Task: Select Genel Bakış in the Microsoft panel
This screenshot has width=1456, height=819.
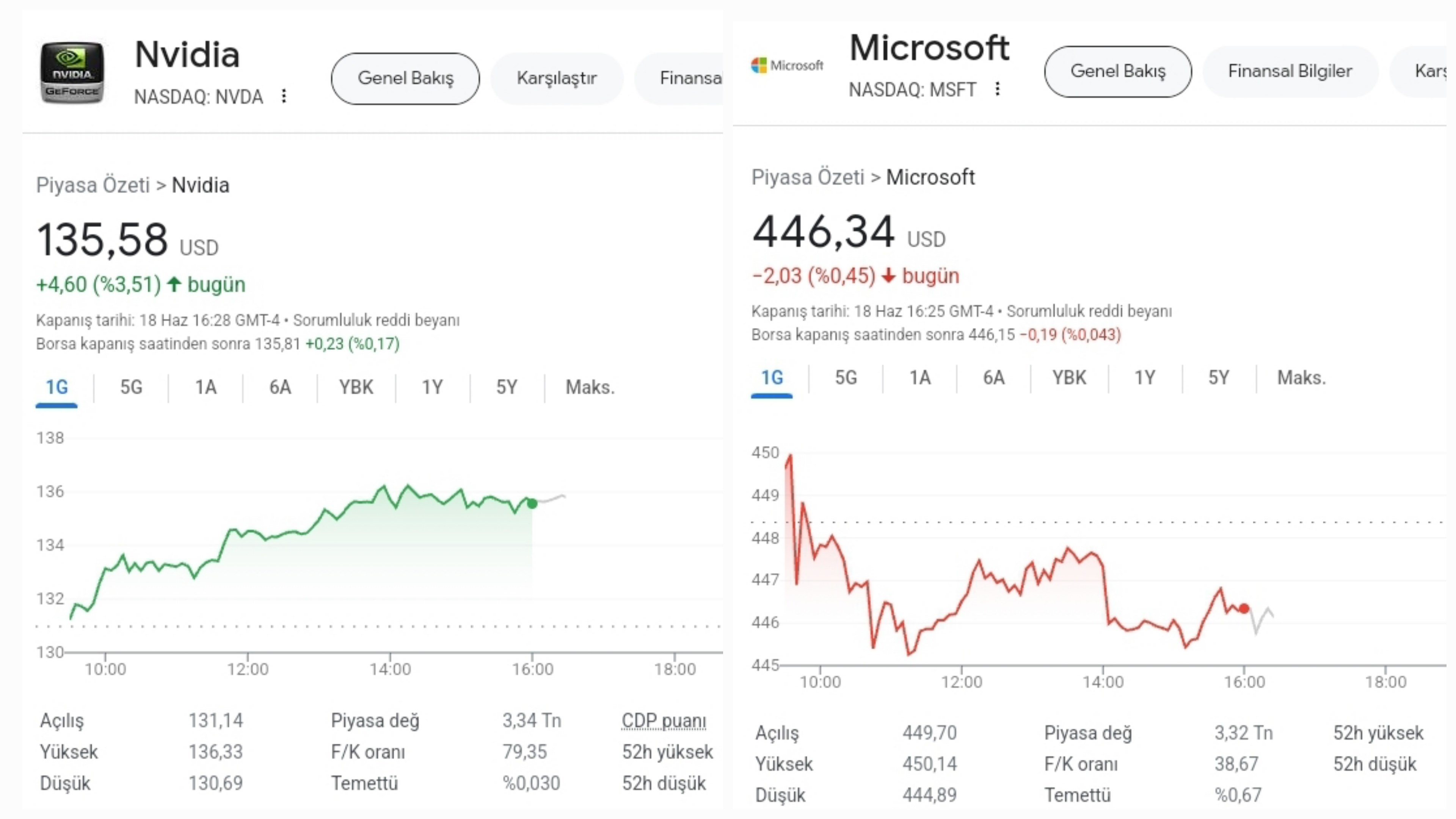Action: click(x=1118, y=71)
